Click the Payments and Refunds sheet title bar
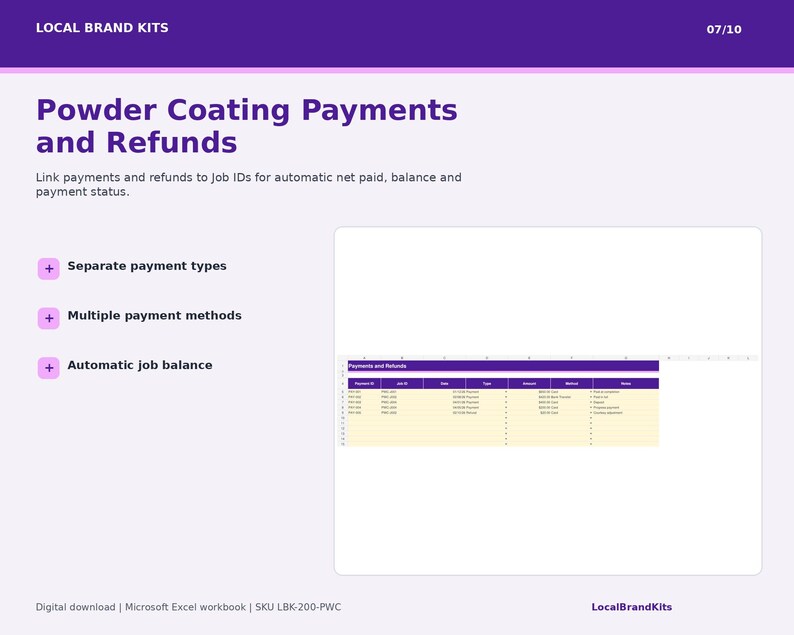The image size is (794, 635). coord(503,366)
